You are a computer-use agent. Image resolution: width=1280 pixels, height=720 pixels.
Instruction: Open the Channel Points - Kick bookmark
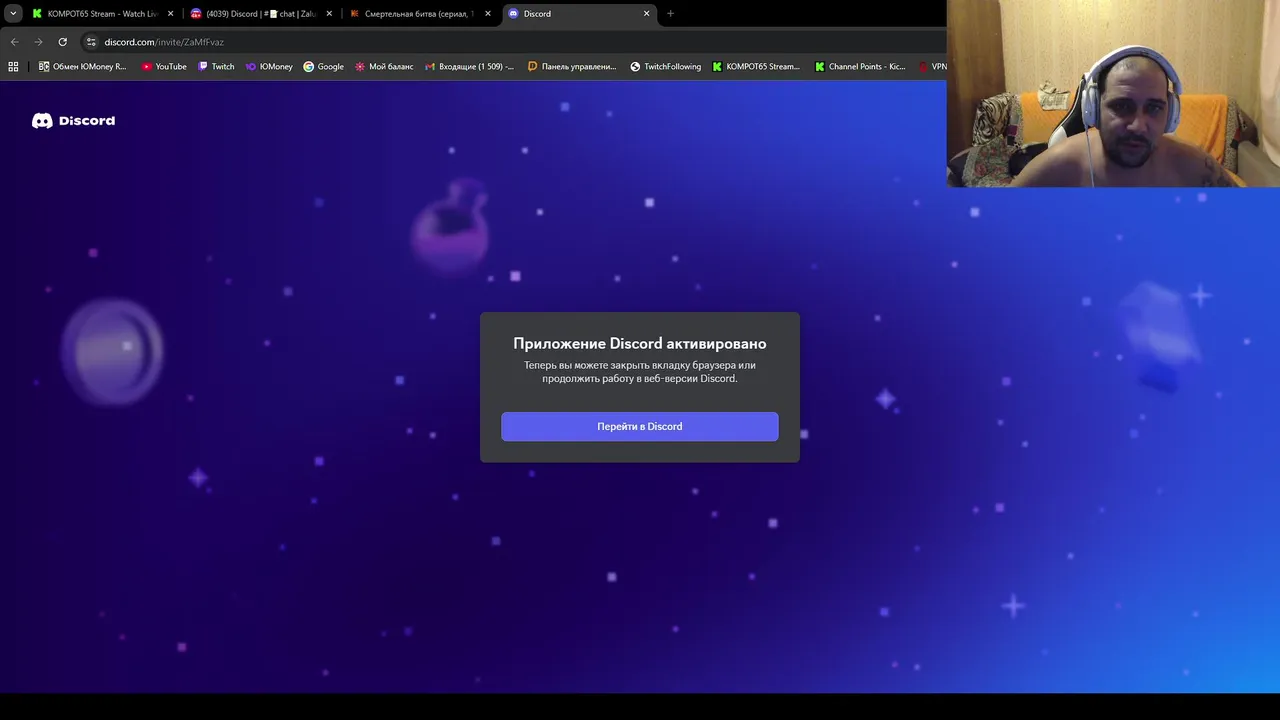[x=860, y=67]
